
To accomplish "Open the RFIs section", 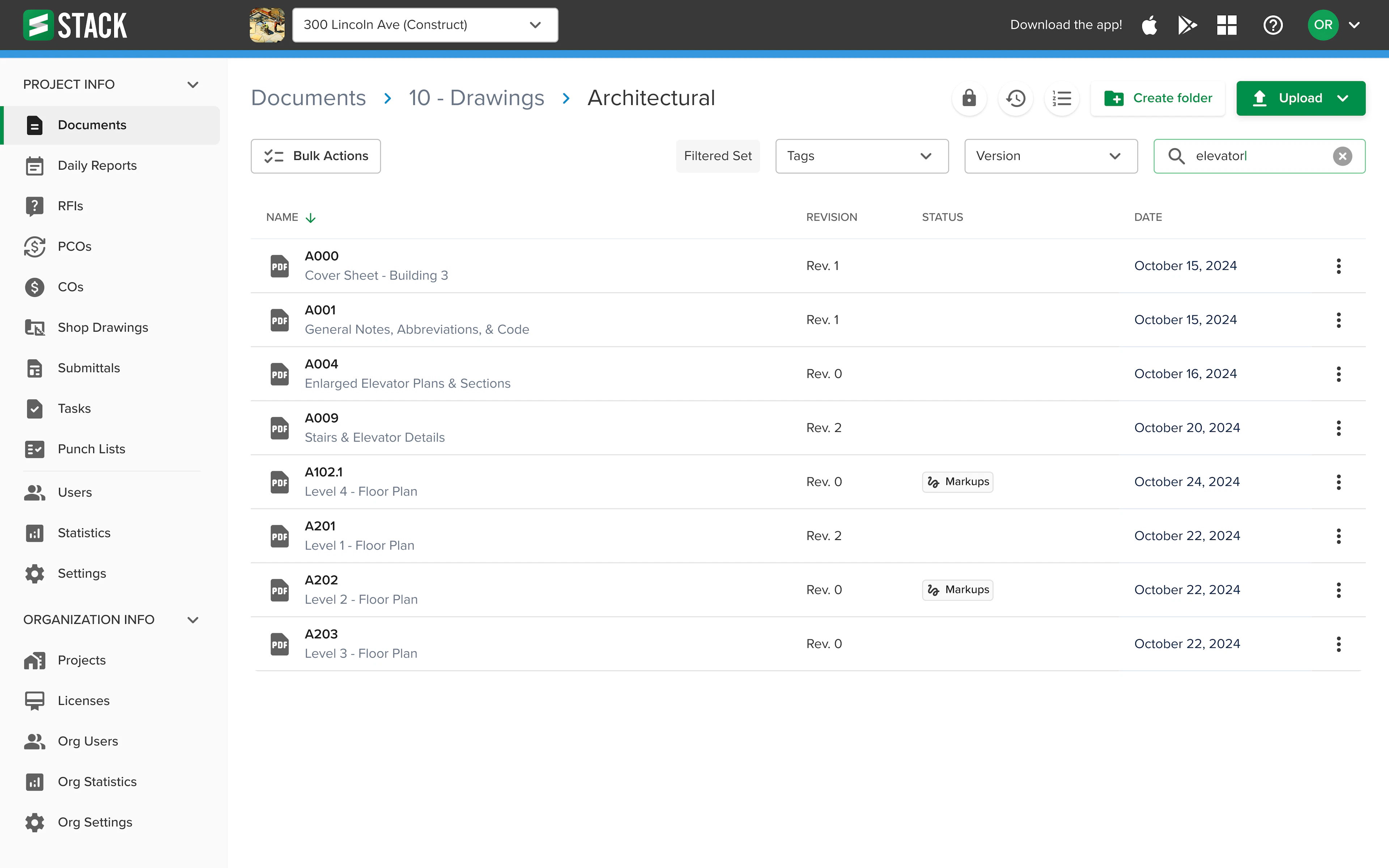I will 69,205.
